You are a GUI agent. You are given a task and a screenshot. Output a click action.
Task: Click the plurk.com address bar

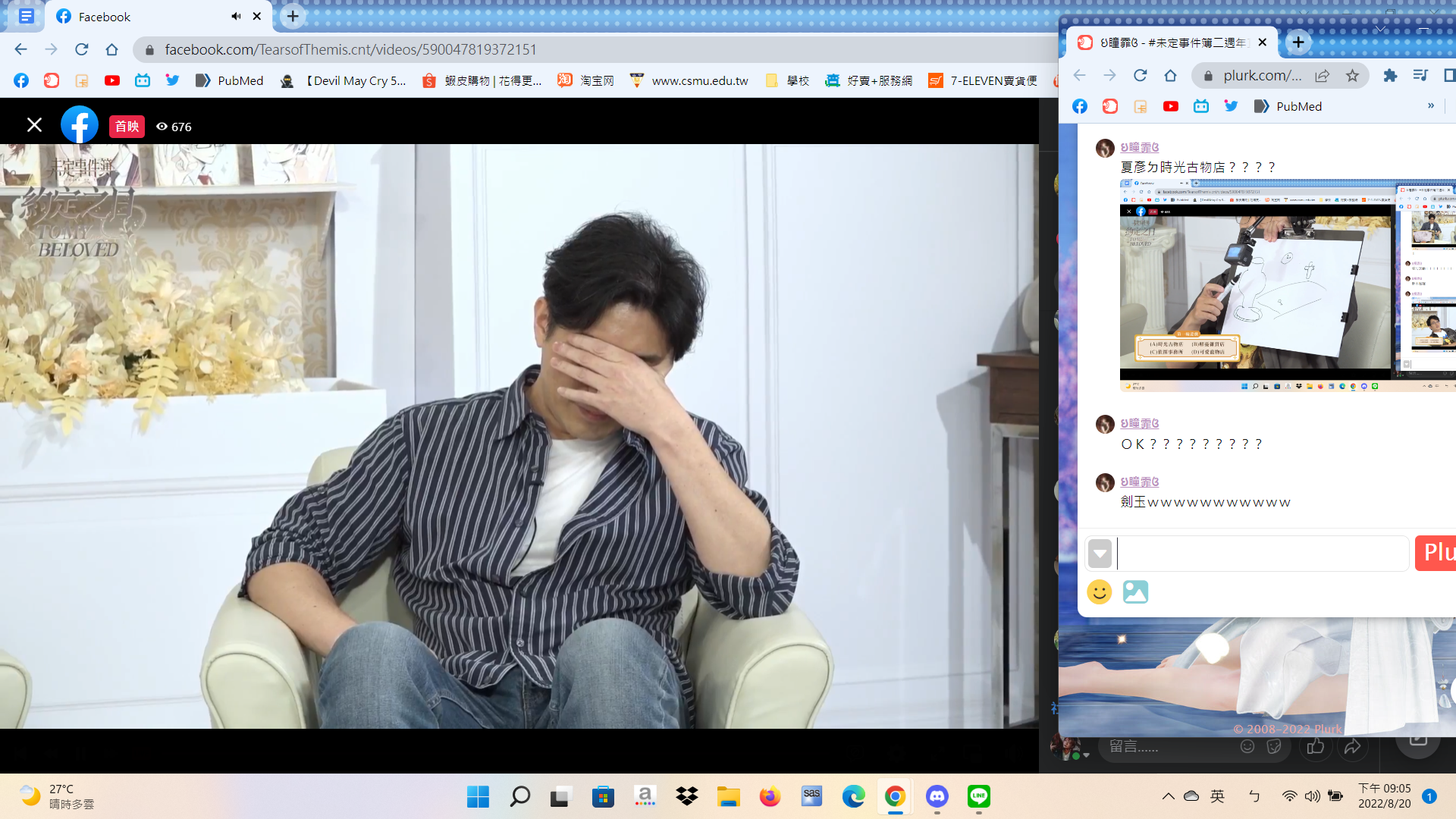click(x=1262, y=75)
